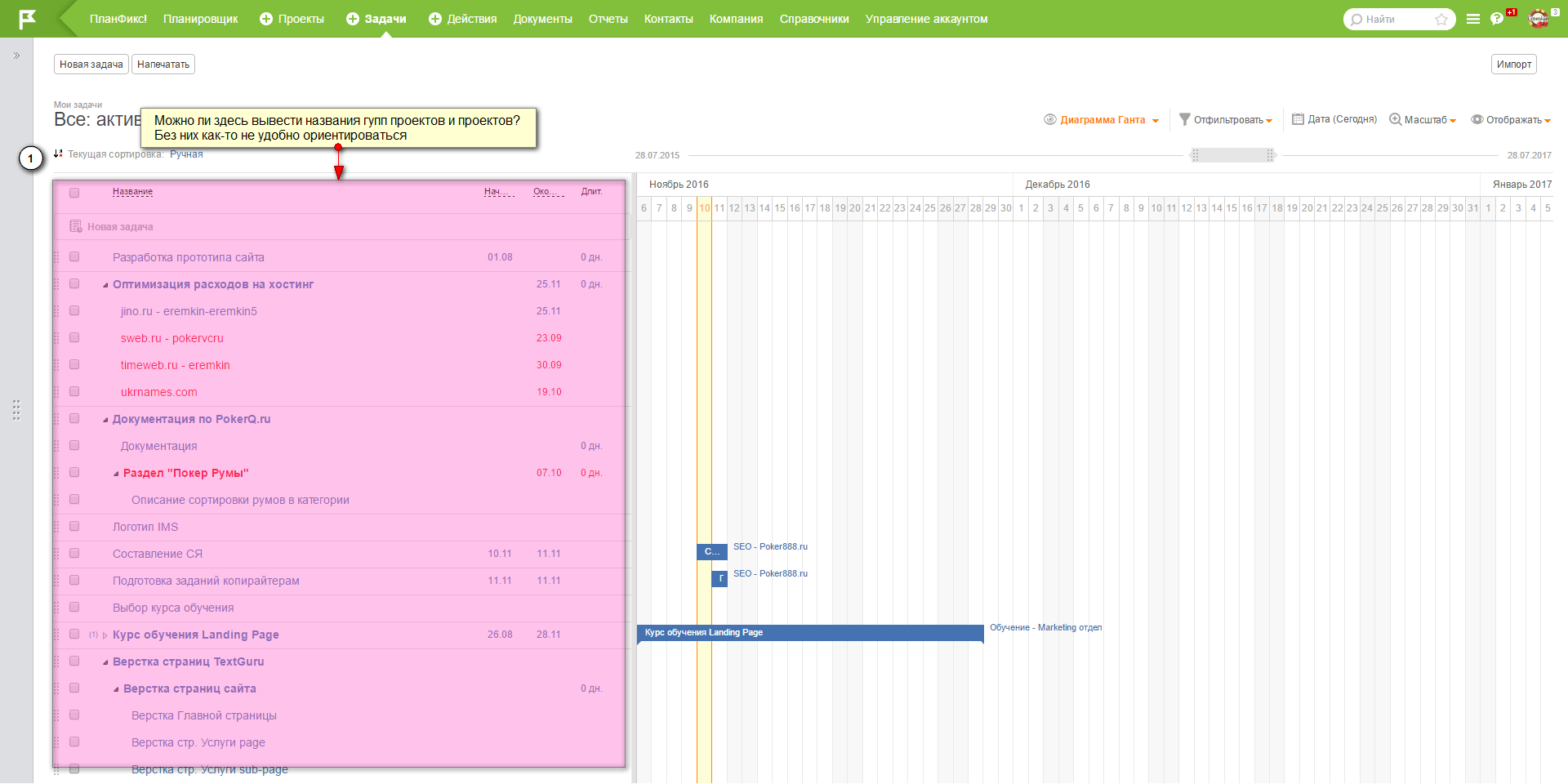The image size is (1568, 784).
Task: Select the checkbox for Выбор курса обучения
Action: click(x=74, y=607)
